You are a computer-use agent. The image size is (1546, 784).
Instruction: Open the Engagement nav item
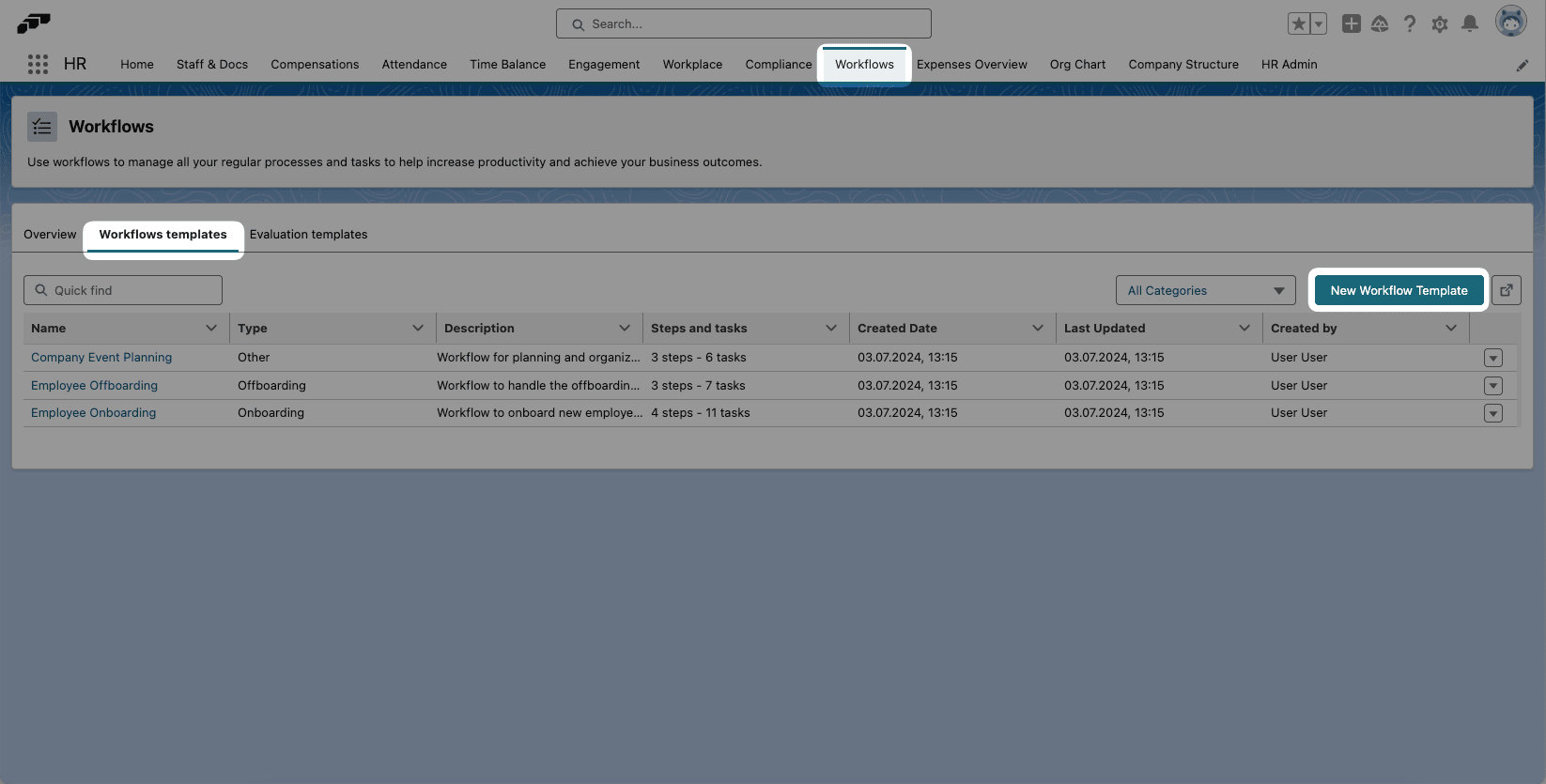[x=604, y=65]
